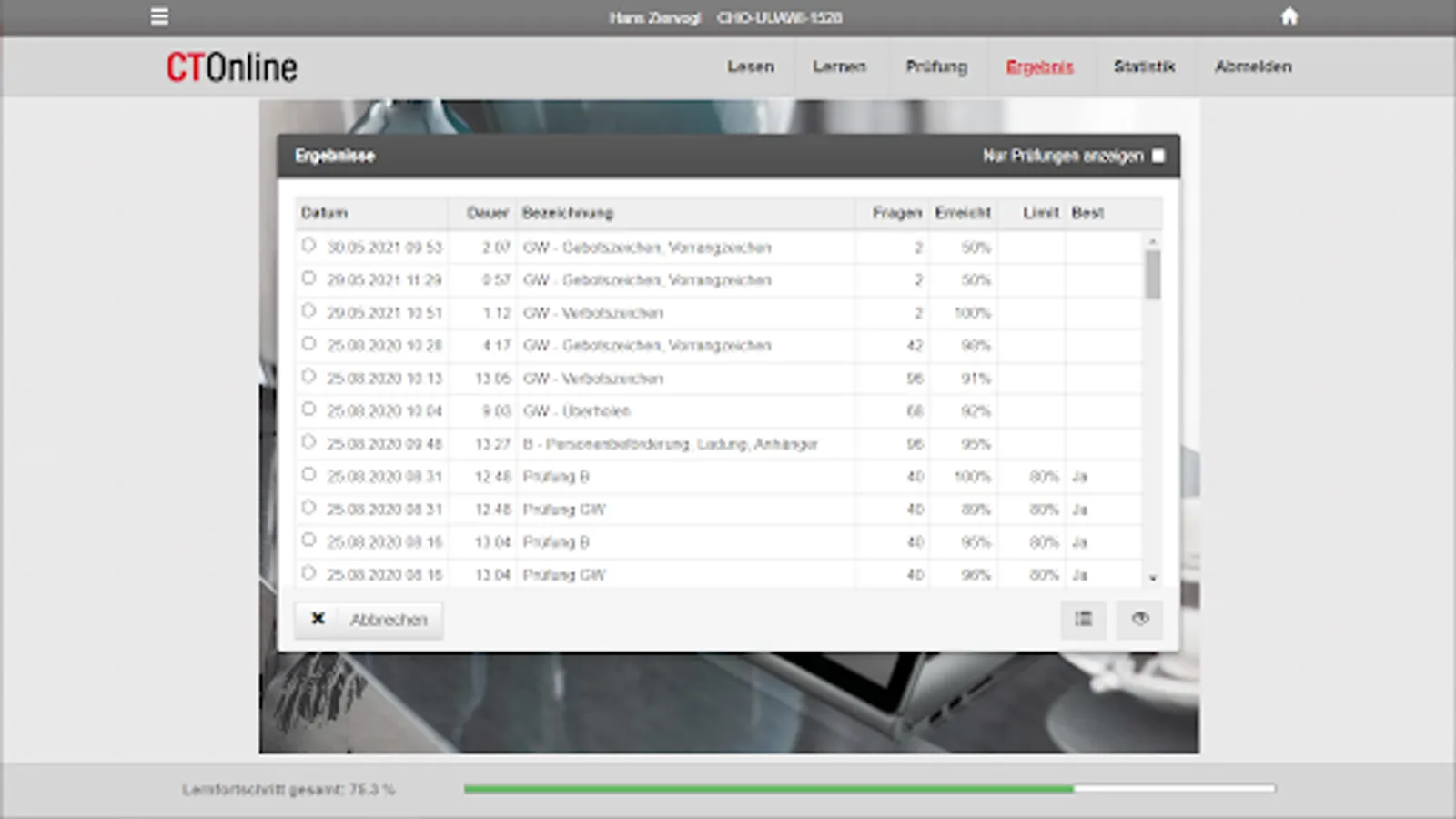Click the X icon on Abbrechen
Image resolution: width=1456 pixels, height=819 pixels.
318,619
